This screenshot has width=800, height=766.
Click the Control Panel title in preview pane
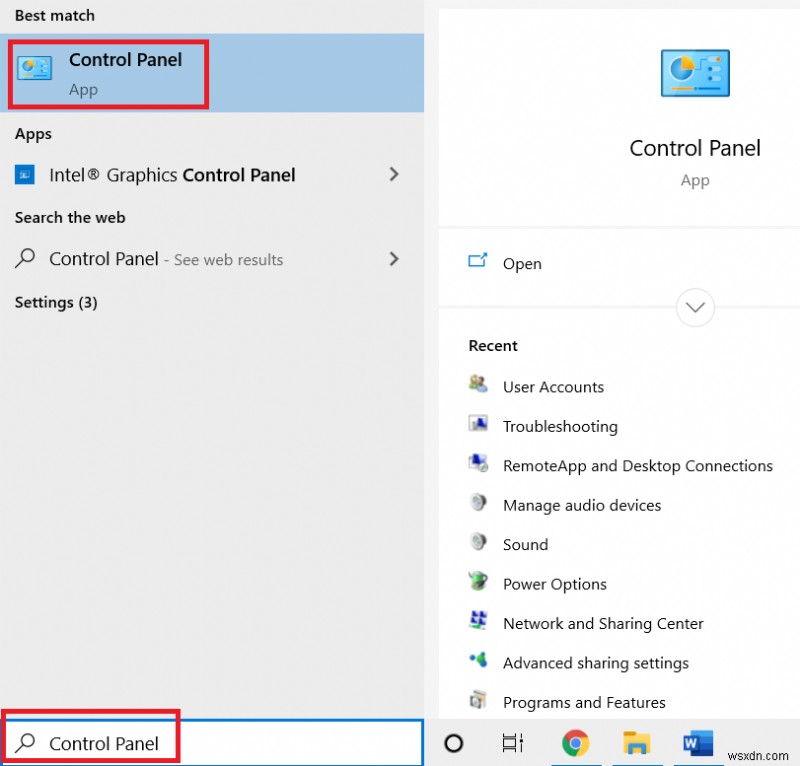tap(695, 149)
